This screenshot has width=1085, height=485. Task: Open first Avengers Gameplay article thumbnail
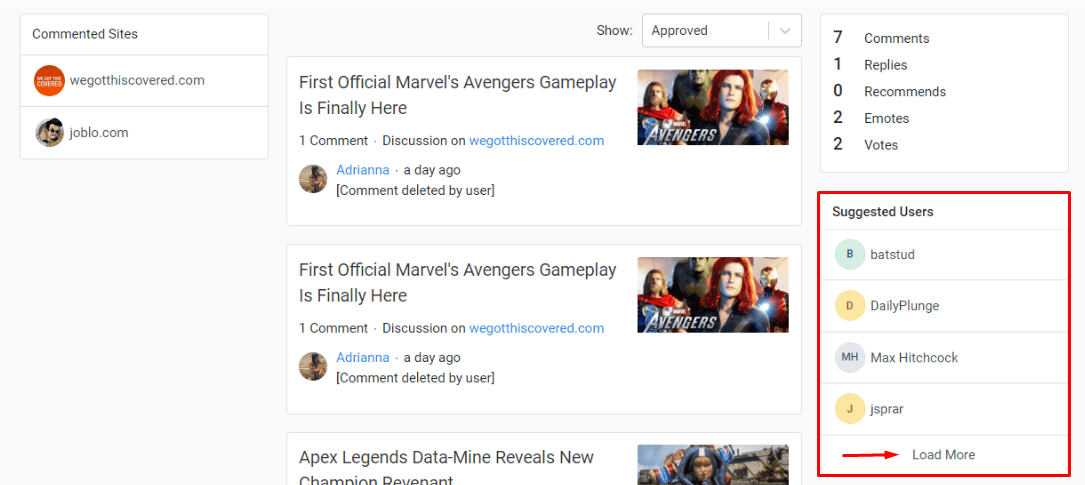712,107
